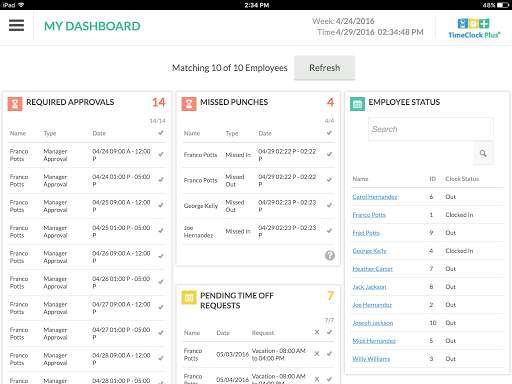Open Joseph Jackson employee link
Viewport: 512px width, 384px height.
coord(373,323)
